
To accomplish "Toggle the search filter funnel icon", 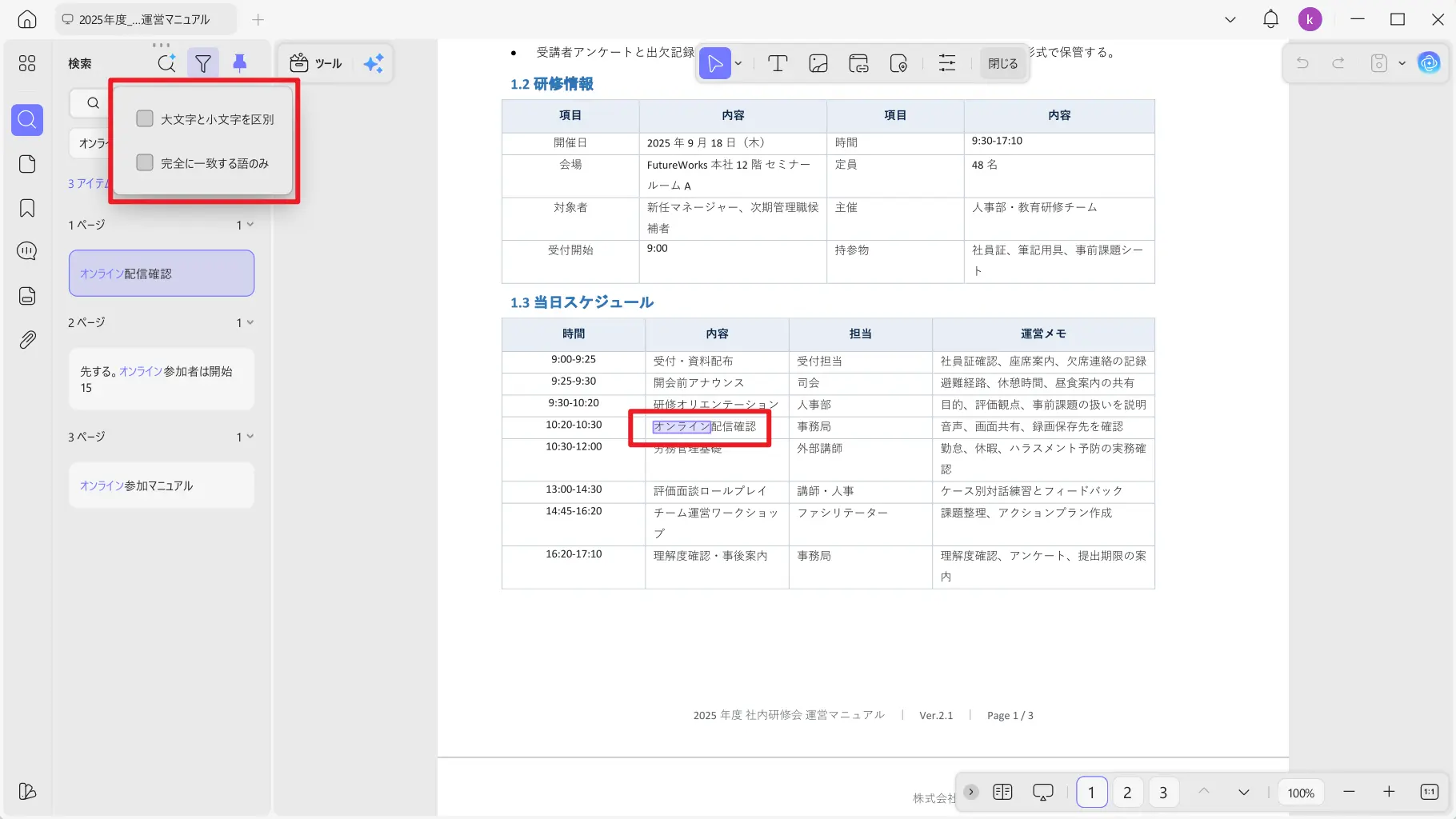I will point(203,63).
